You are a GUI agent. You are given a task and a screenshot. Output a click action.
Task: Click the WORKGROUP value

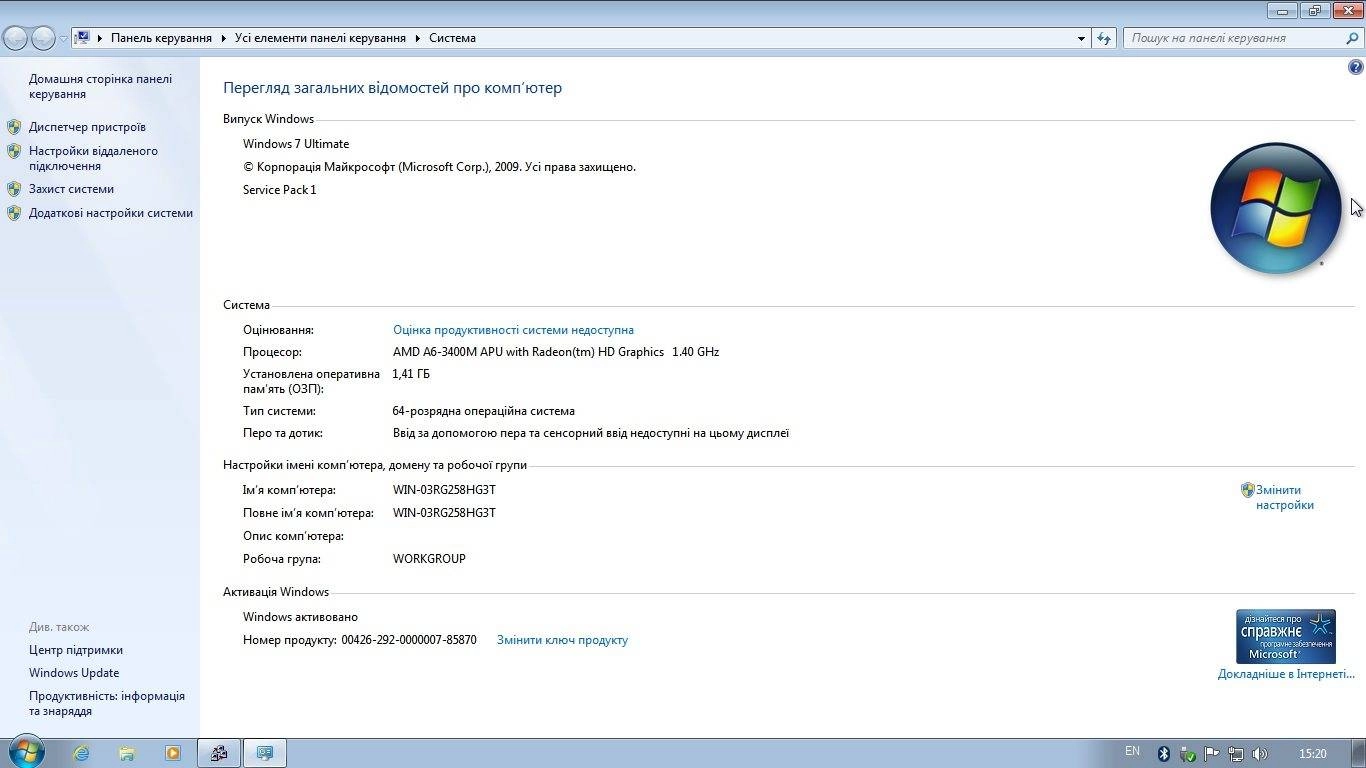point(429,559)
